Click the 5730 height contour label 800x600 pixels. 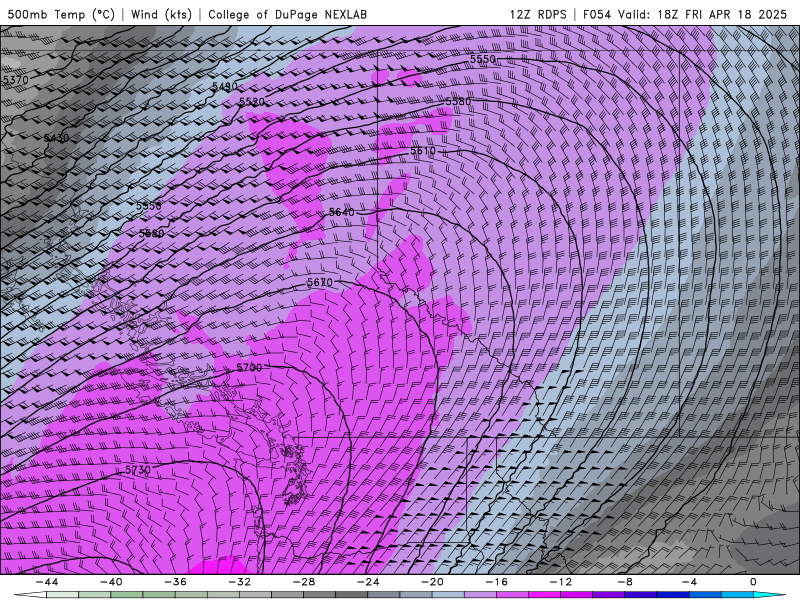(x=138, y=470)
